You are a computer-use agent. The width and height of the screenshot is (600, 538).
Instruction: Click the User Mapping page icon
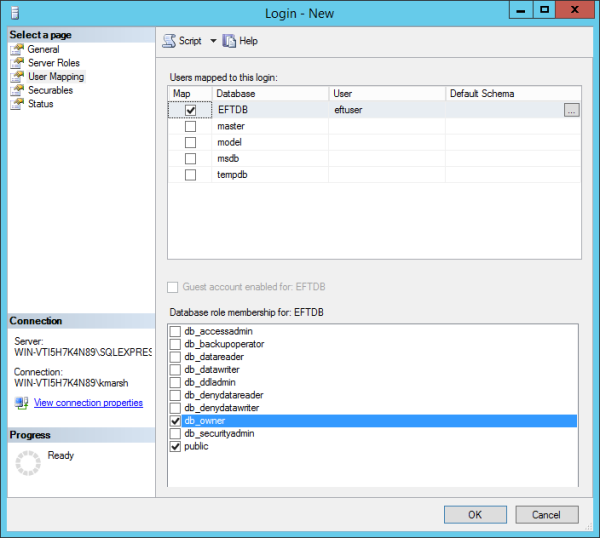pos(17,76)
